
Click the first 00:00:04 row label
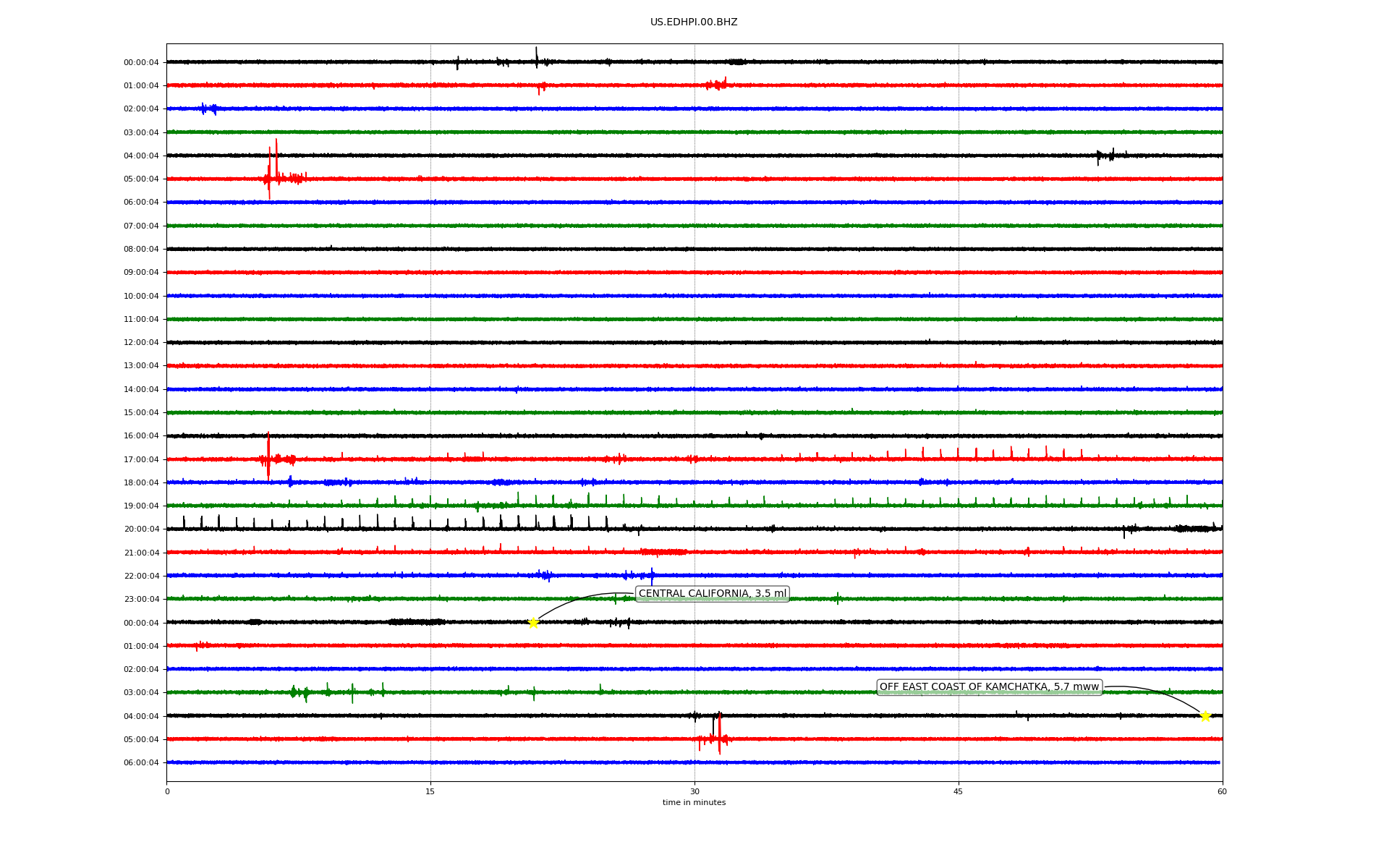pyautogui.click(x=141, y=63)
